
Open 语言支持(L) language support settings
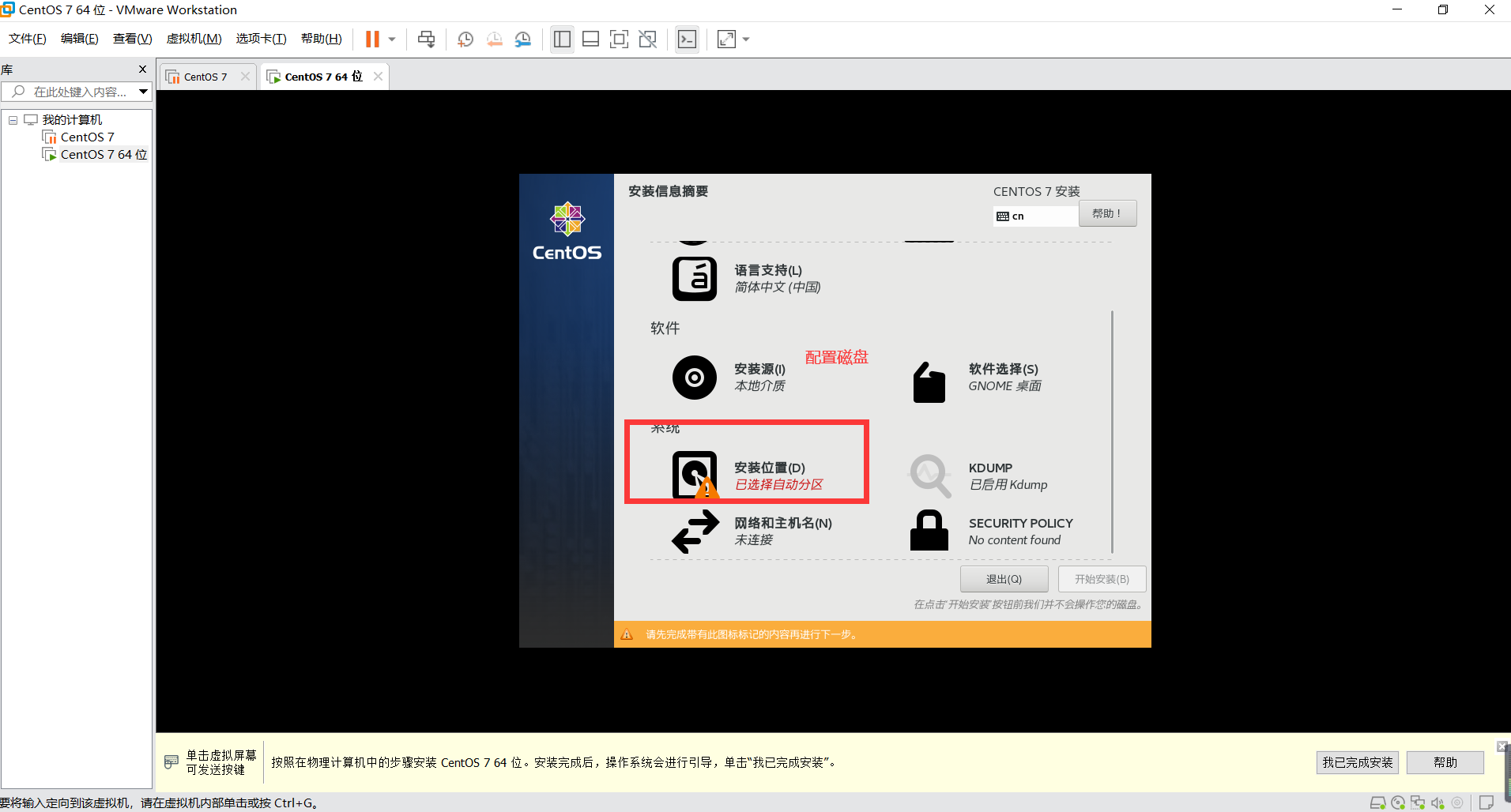(x=747, y=278)
